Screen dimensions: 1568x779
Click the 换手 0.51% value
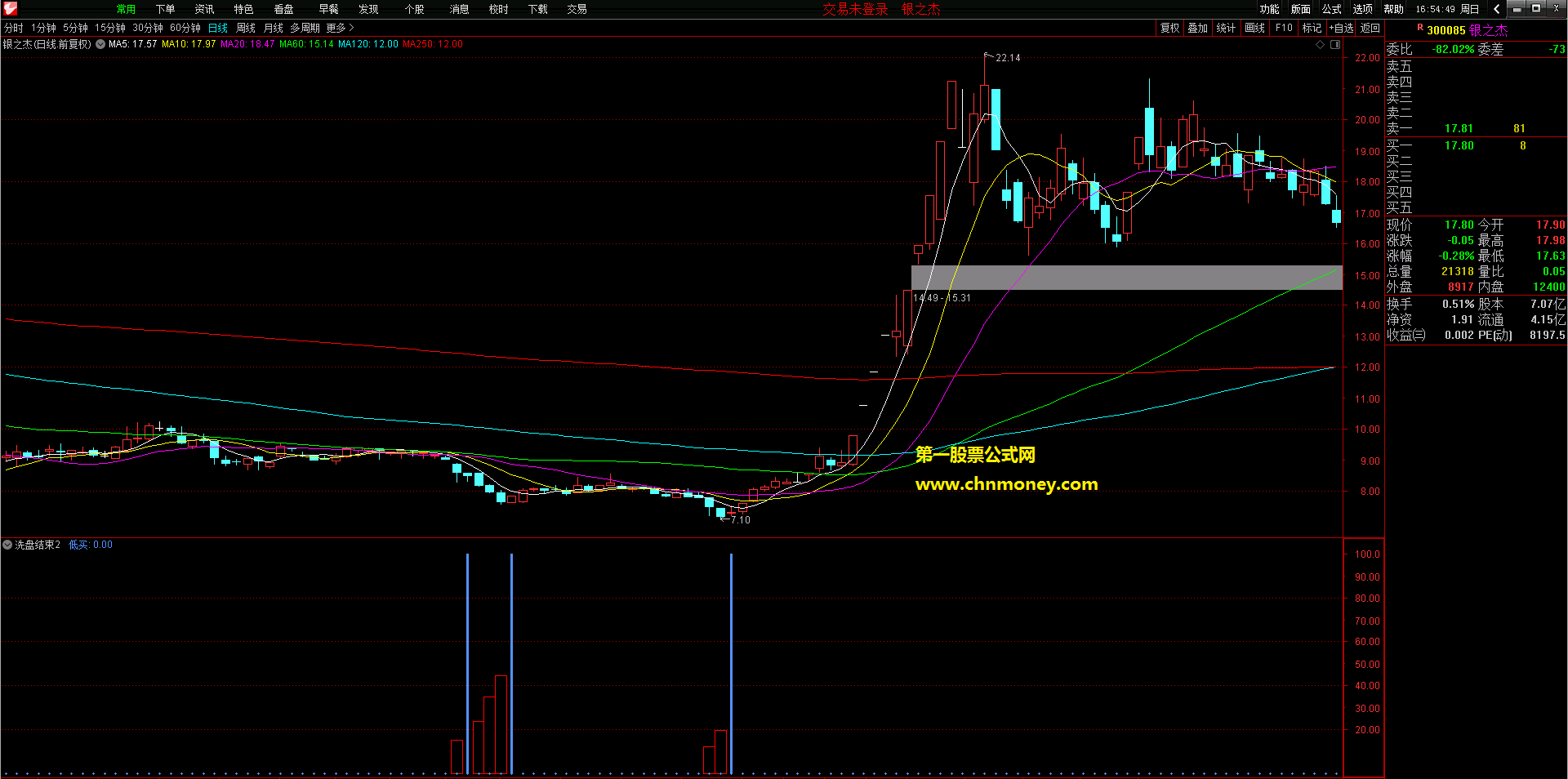point(1458,304)
